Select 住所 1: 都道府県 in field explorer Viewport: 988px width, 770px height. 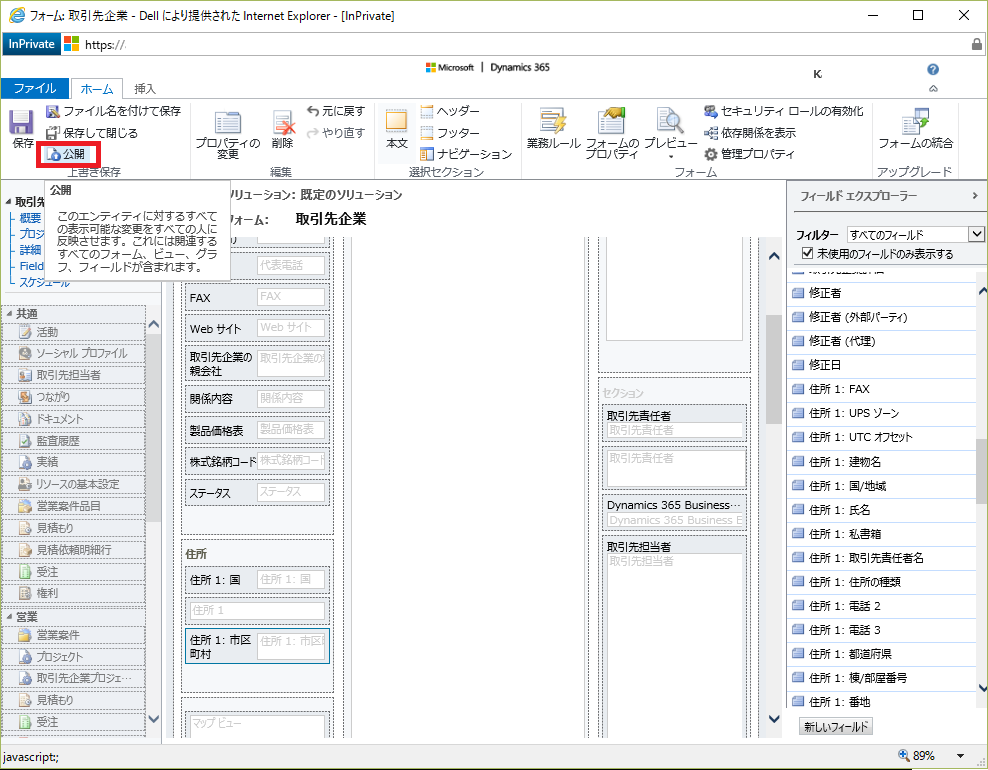click(883, 654)
